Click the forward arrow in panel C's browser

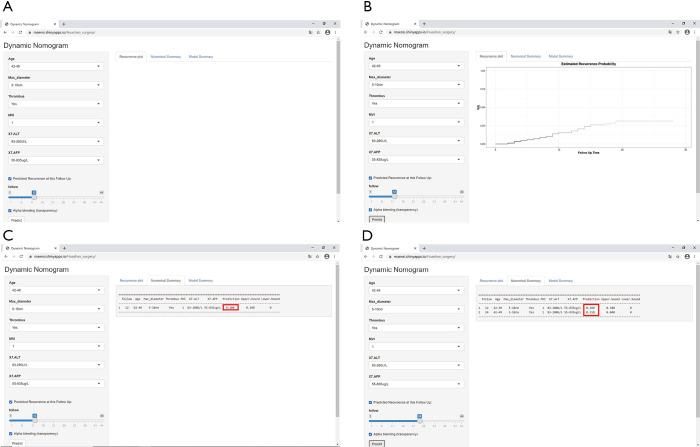(13, 257)
